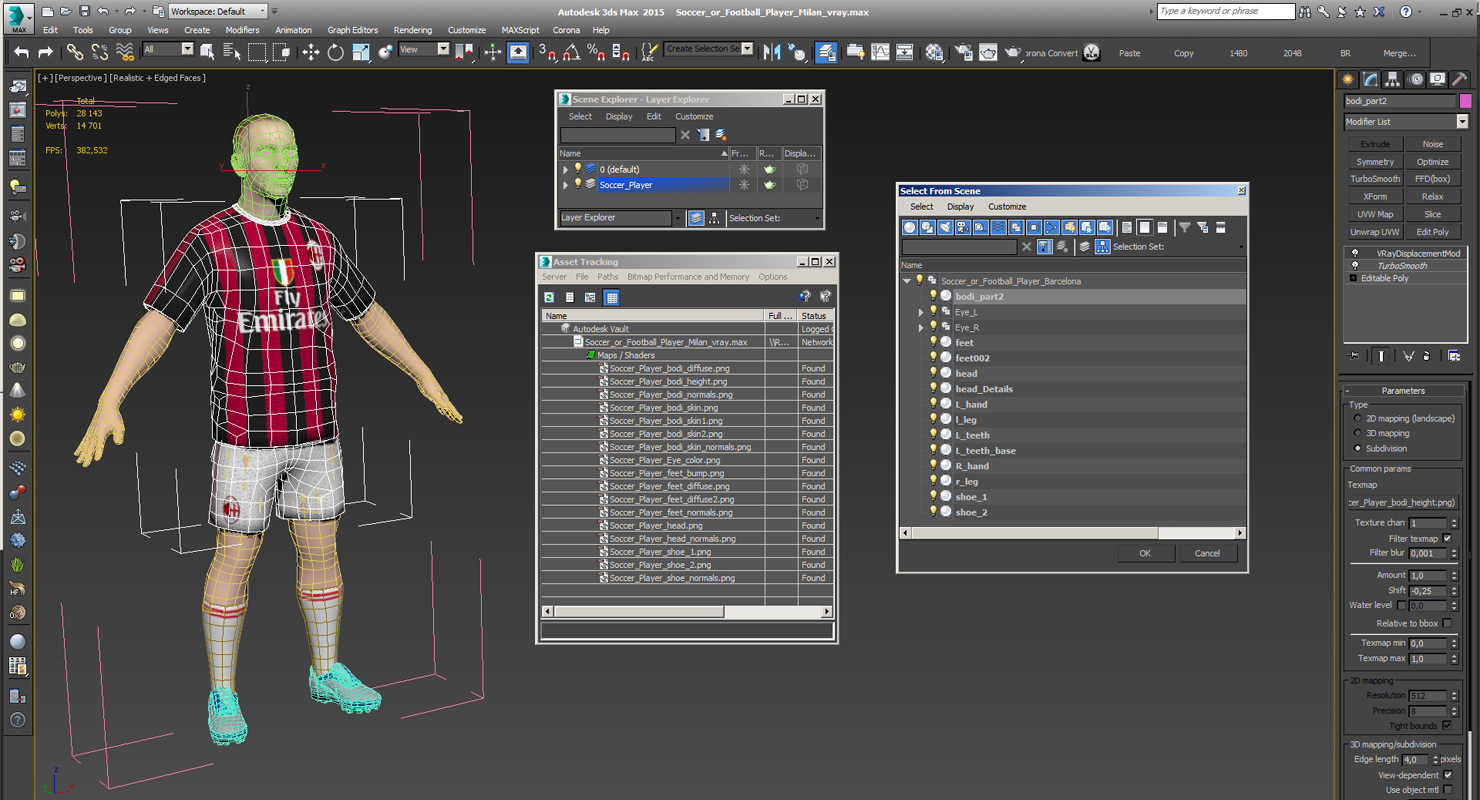Open the Create panel tab
The image size is (1480, 800).
pyautogui.click(x=1348, y=79)
